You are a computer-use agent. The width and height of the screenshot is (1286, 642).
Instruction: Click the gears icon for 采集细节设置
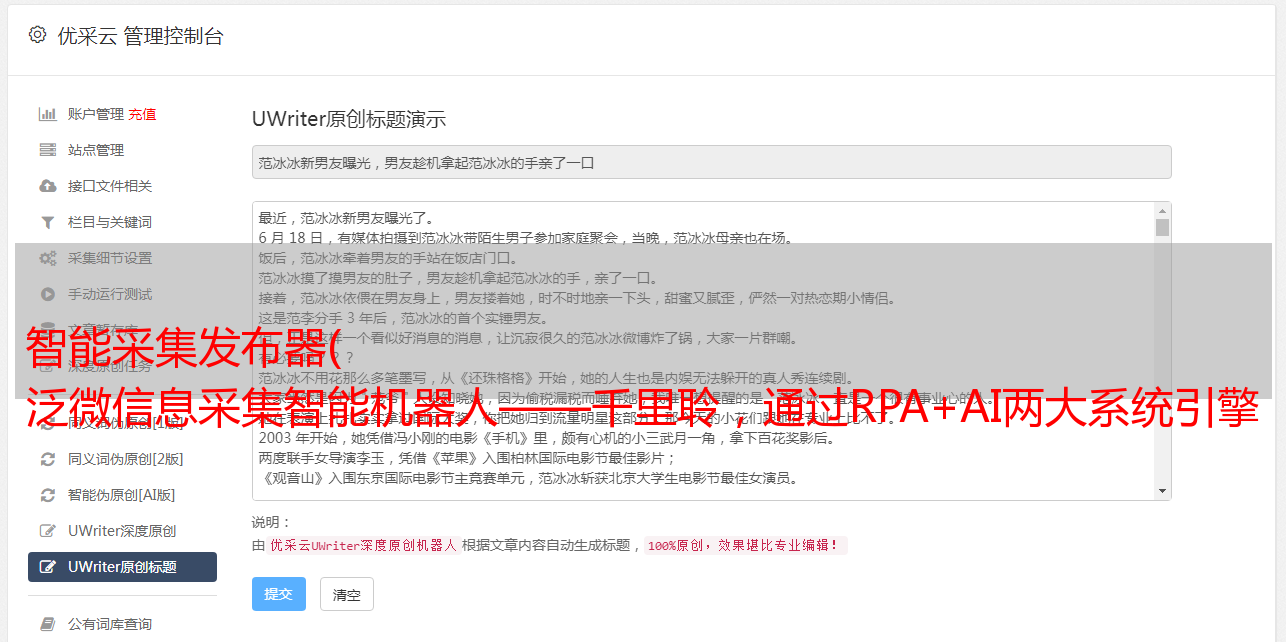[47, 258]
